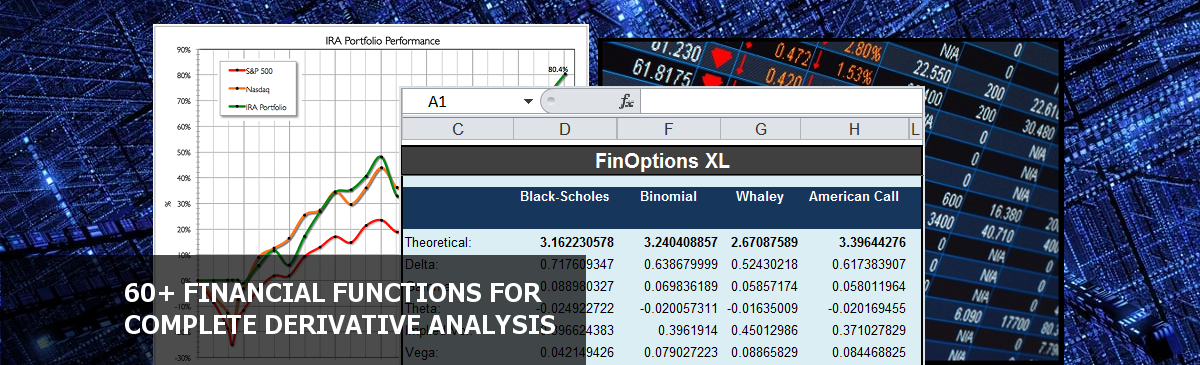
Task: Select cell with value 3.162230578
Action: click(x=576, y=241)
